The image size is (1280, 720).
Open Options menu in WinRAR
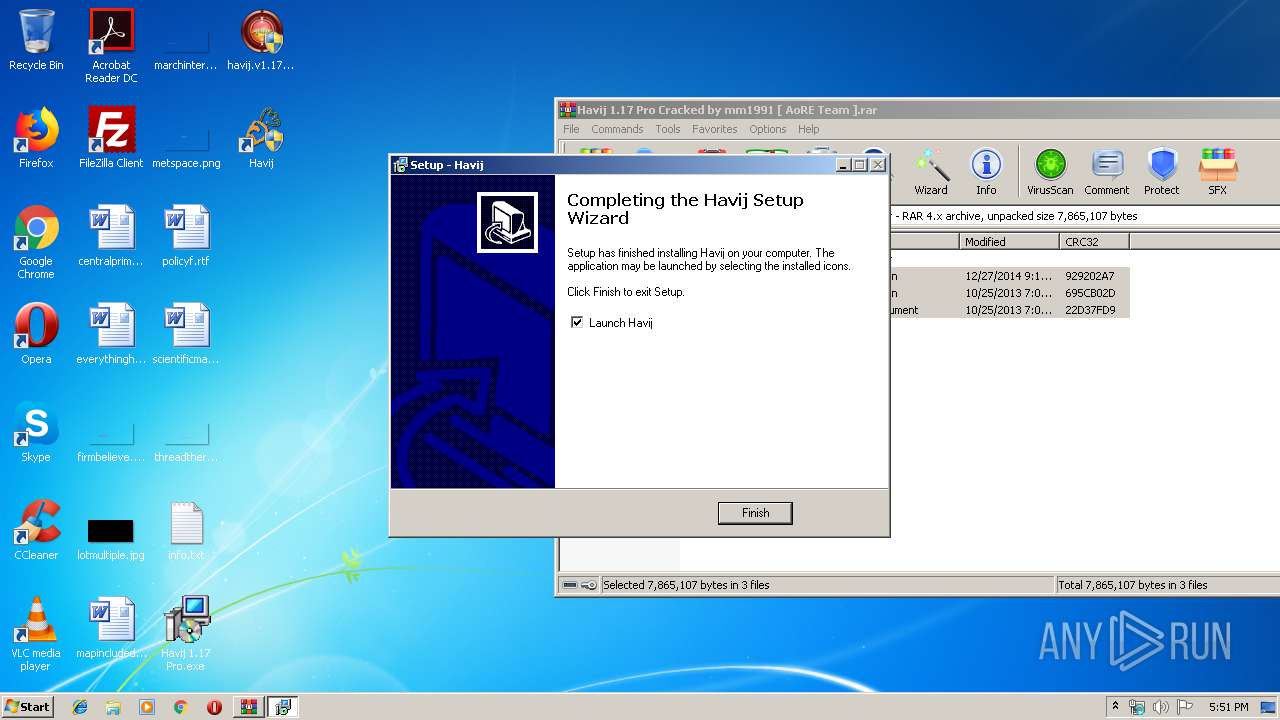[768, 129]
